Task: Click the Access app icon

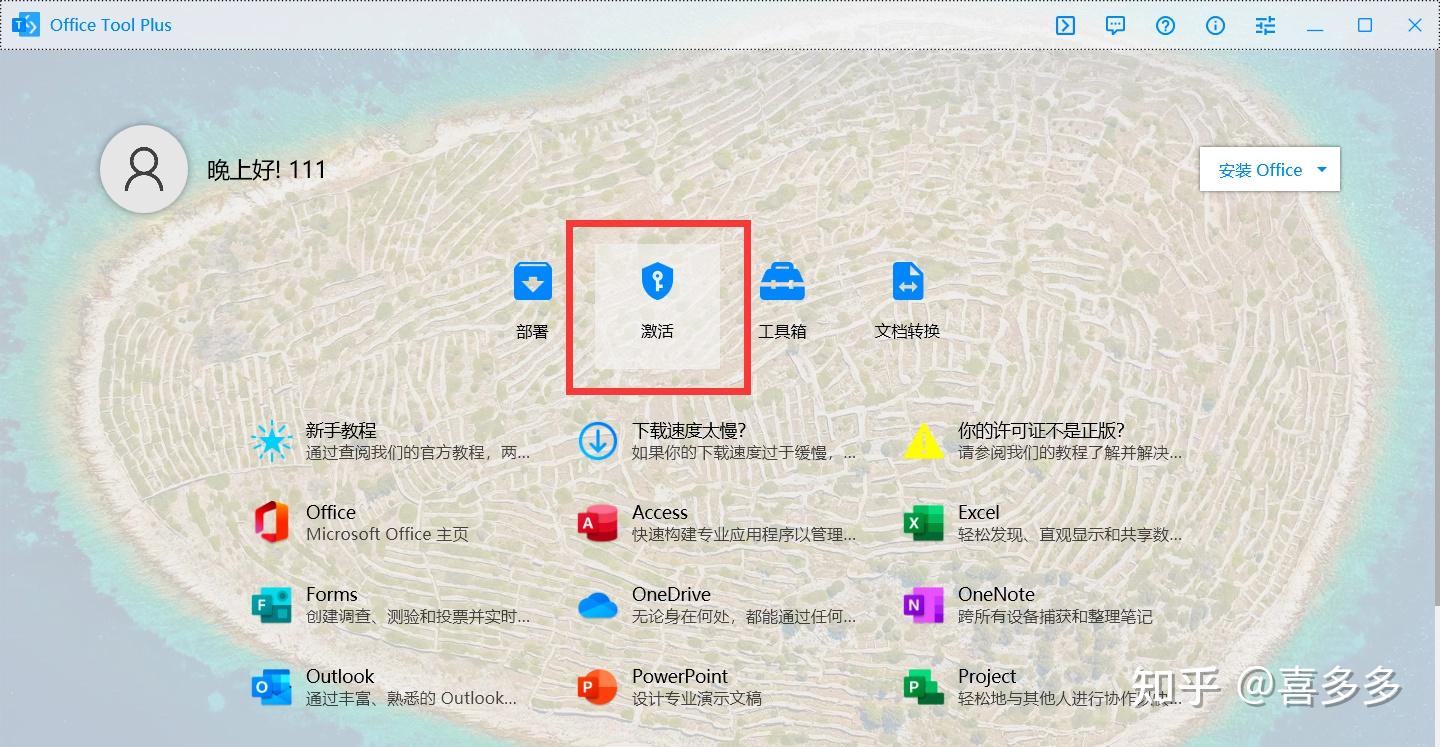Action: click(598, 523)
